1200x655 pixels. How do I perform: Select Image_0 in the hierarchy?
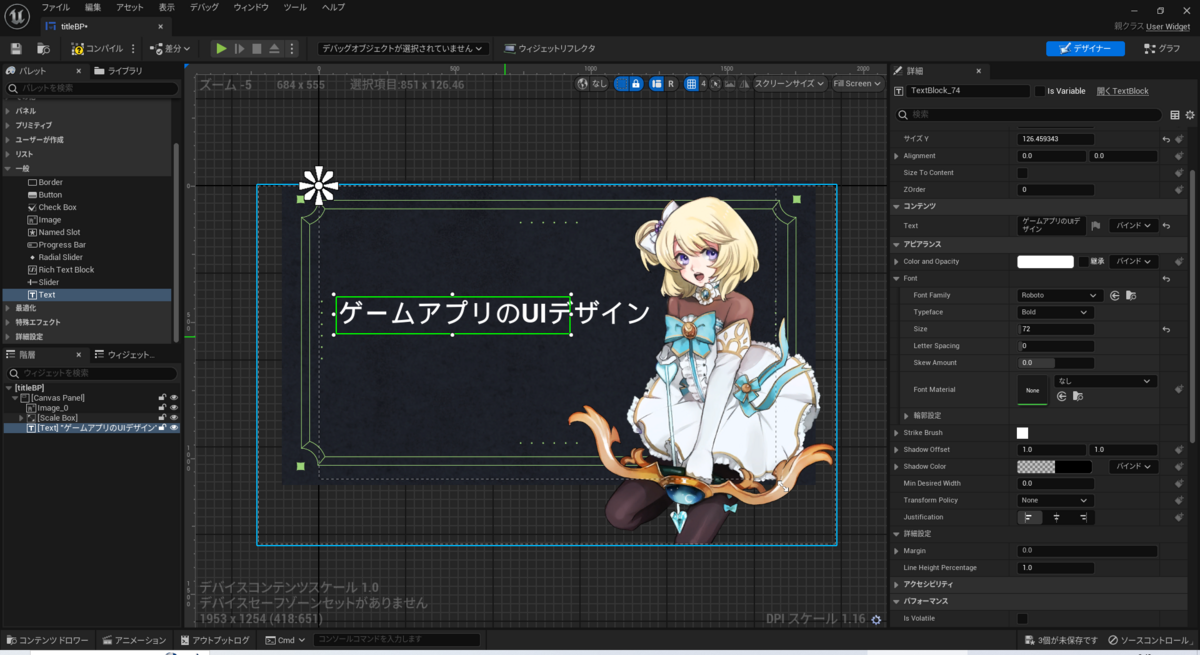pos(53,408)
